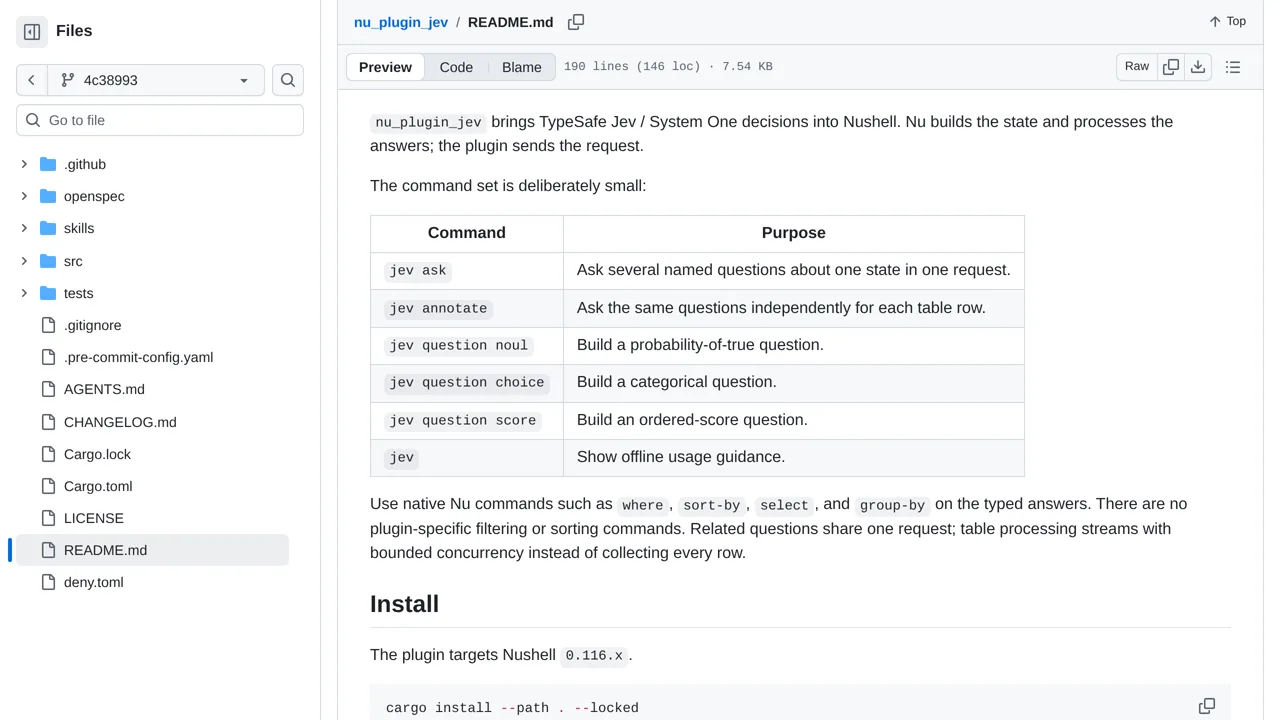1280x720 pixels.
Task: Click the 'jev annotate' command cell
Action: click(x=467, y=309)
